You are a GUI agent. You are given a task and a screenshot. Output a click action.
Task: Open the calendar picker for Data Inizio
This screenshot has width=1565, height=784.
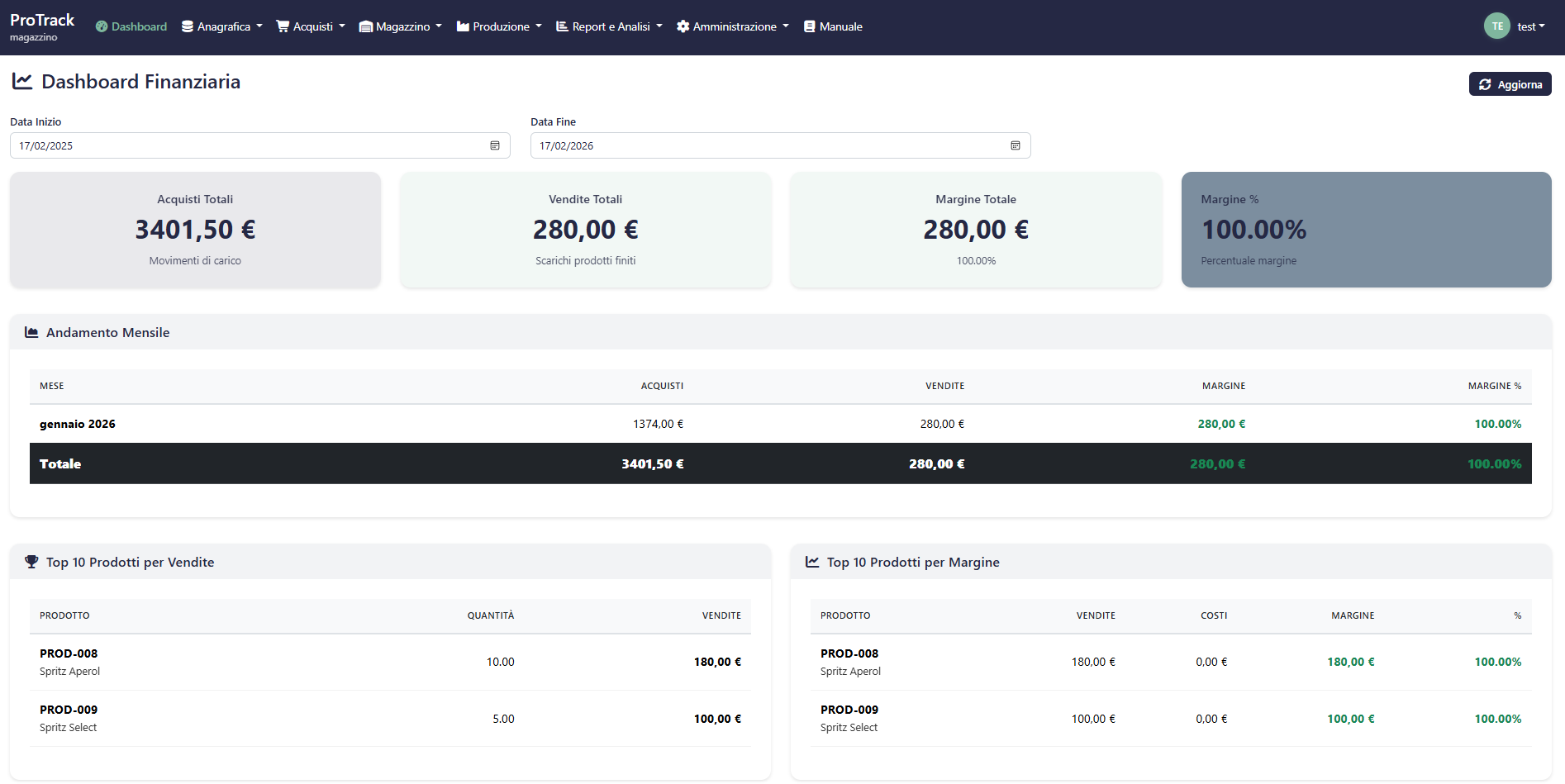pos(495,145)
